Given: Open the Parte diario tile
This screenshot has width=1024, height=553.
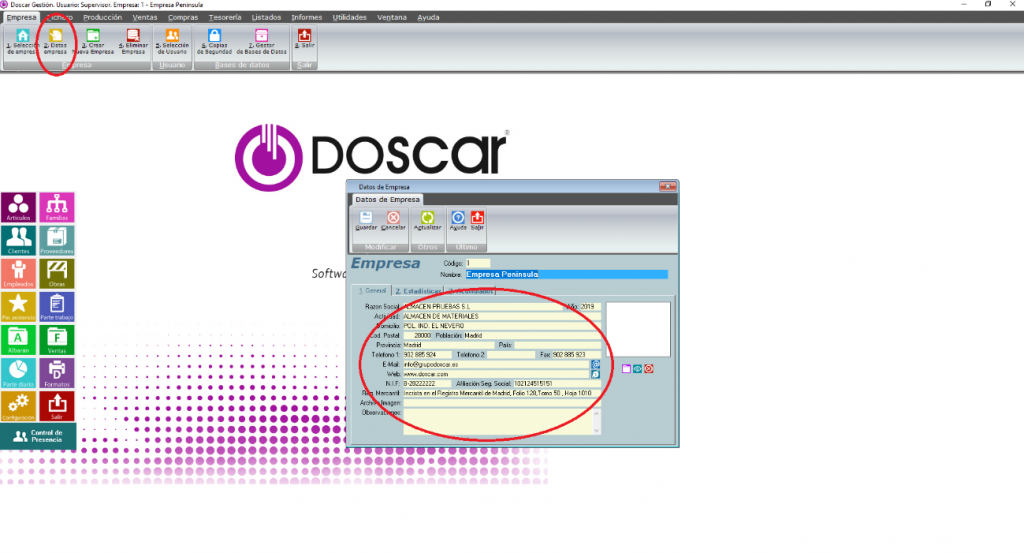Looking at the screenshot, I should click(x=18, y=373).
